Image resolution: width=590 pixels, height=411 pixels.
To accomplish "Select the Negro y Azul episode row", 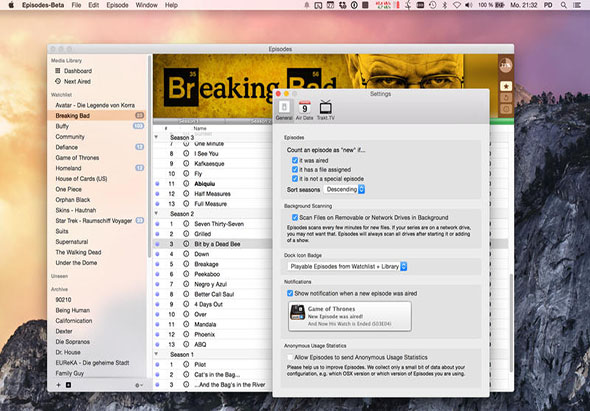I will [x=213, y=284].
